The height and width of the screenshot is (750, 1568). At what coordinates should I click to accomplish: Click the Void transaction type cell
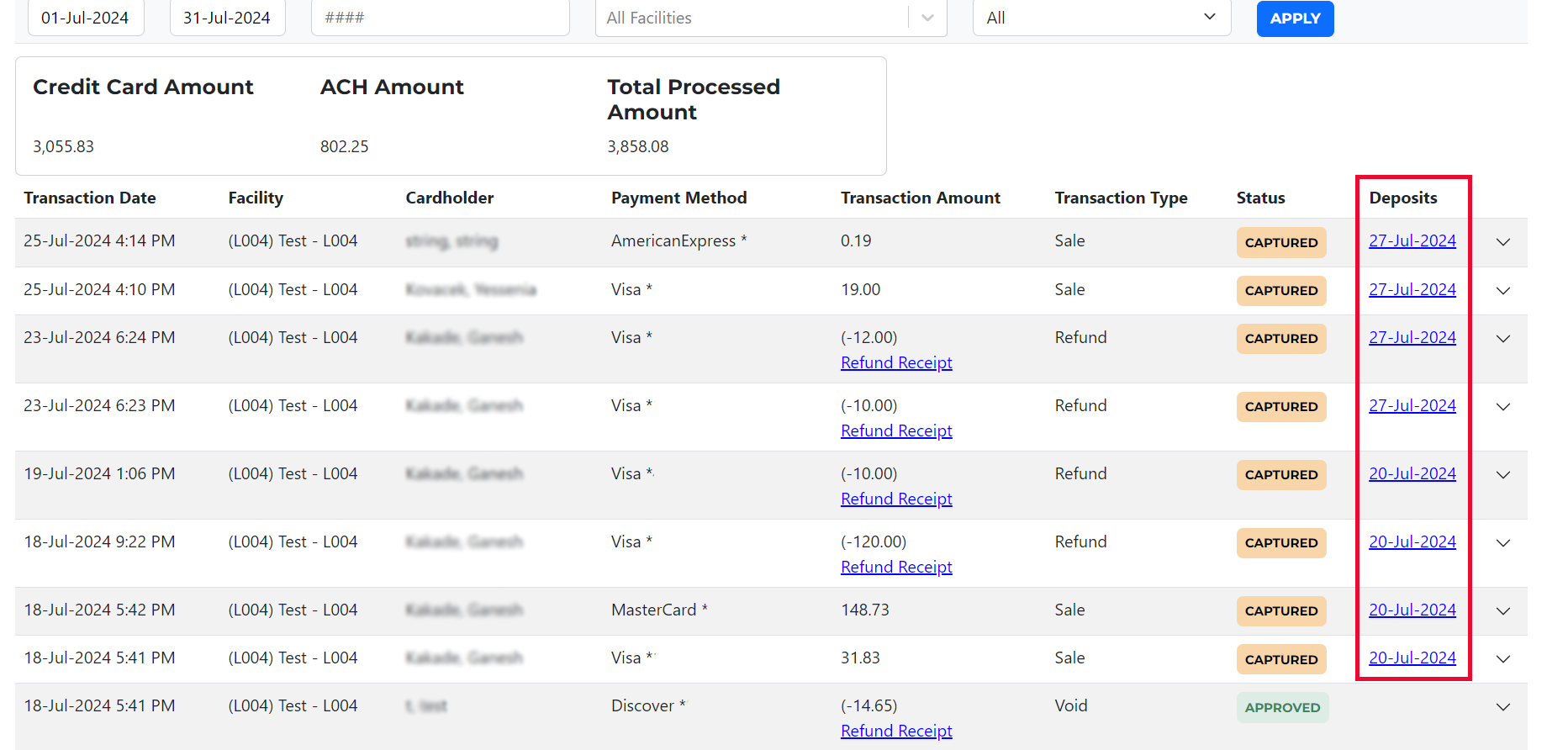1071,706
